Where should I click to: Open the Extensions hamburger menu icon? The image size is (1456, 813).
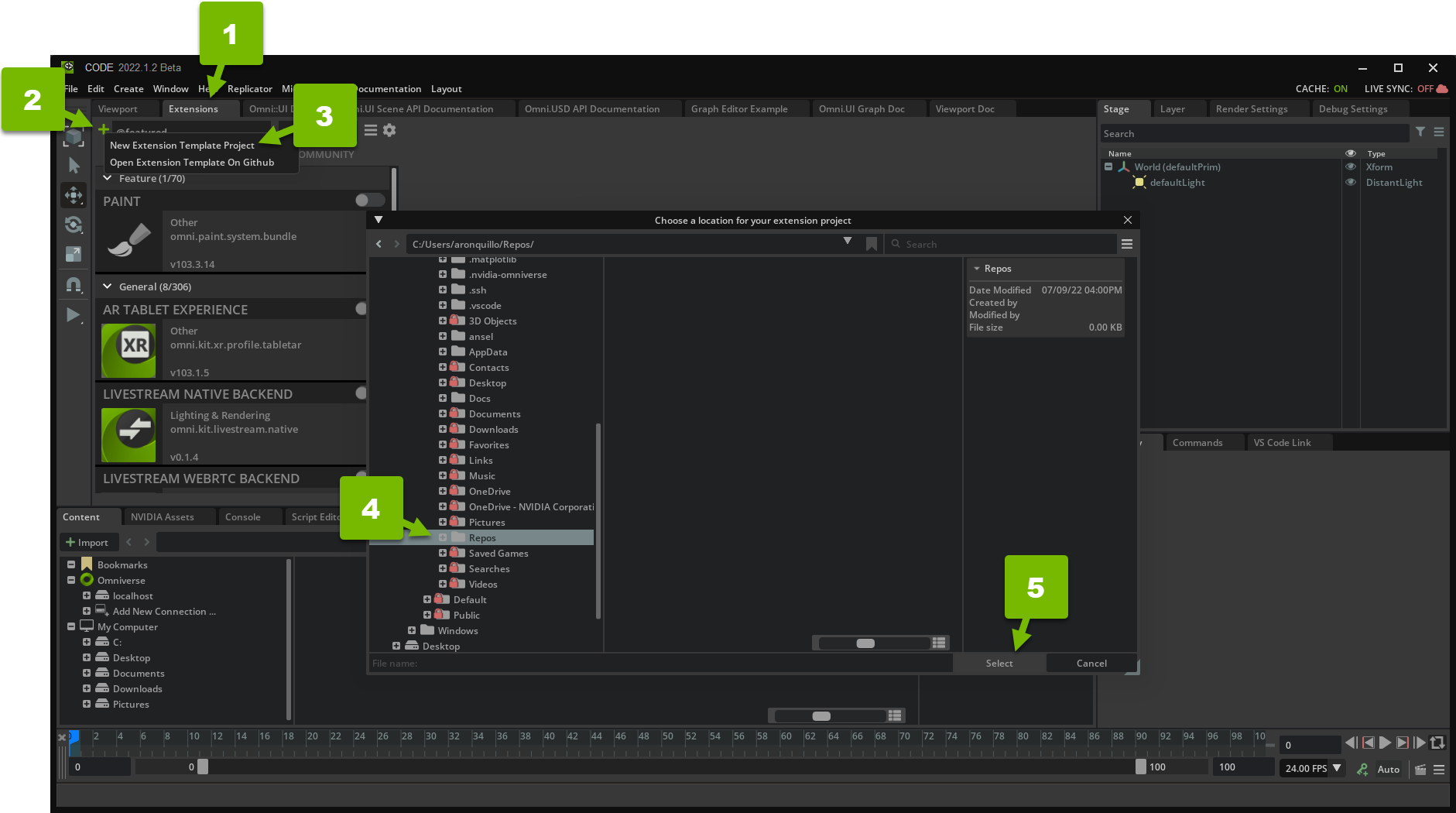(371, 130)
